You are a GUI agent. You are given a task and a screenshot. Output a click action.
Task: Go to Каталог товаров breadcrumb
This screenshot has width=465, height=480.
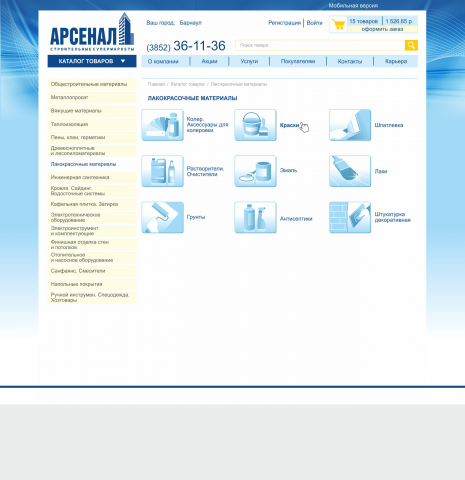click(x=188, y=84)
